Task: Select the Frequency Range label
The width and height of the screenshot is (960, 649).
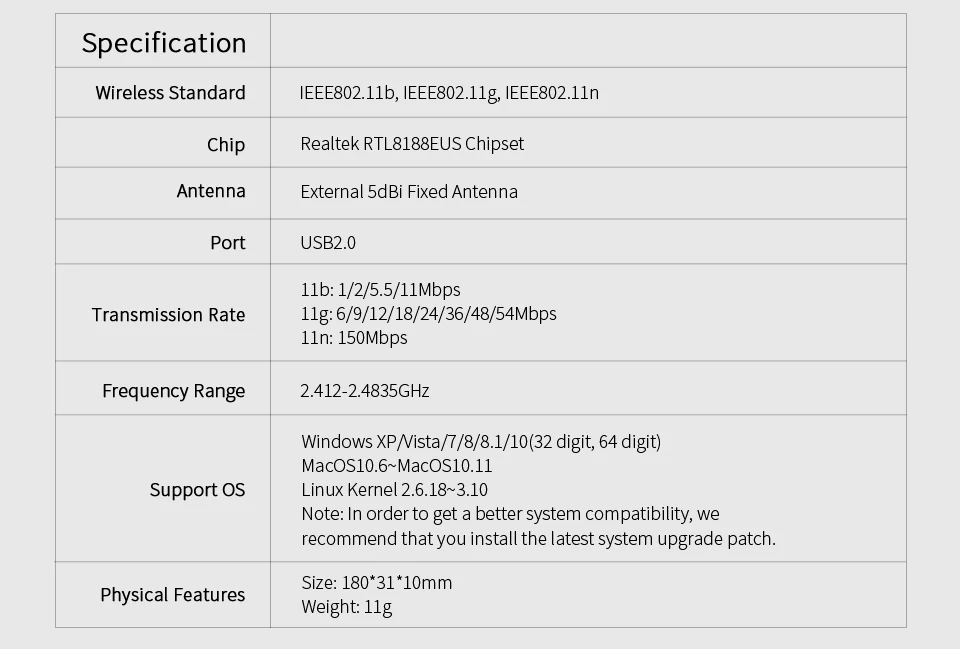Action: point(174,391)
